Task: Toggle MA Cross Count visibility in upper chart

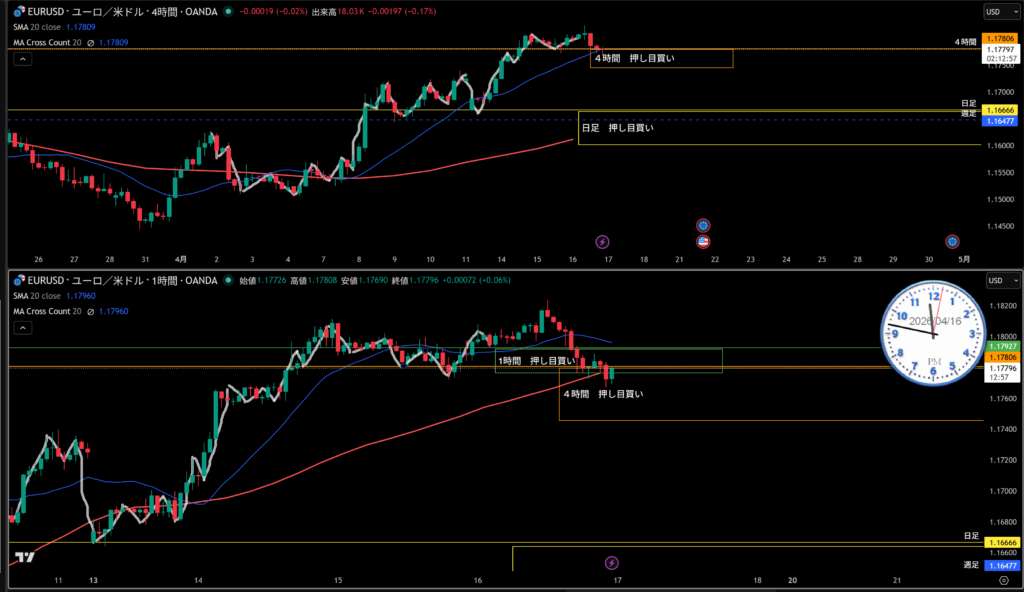Action: (91, 42)
